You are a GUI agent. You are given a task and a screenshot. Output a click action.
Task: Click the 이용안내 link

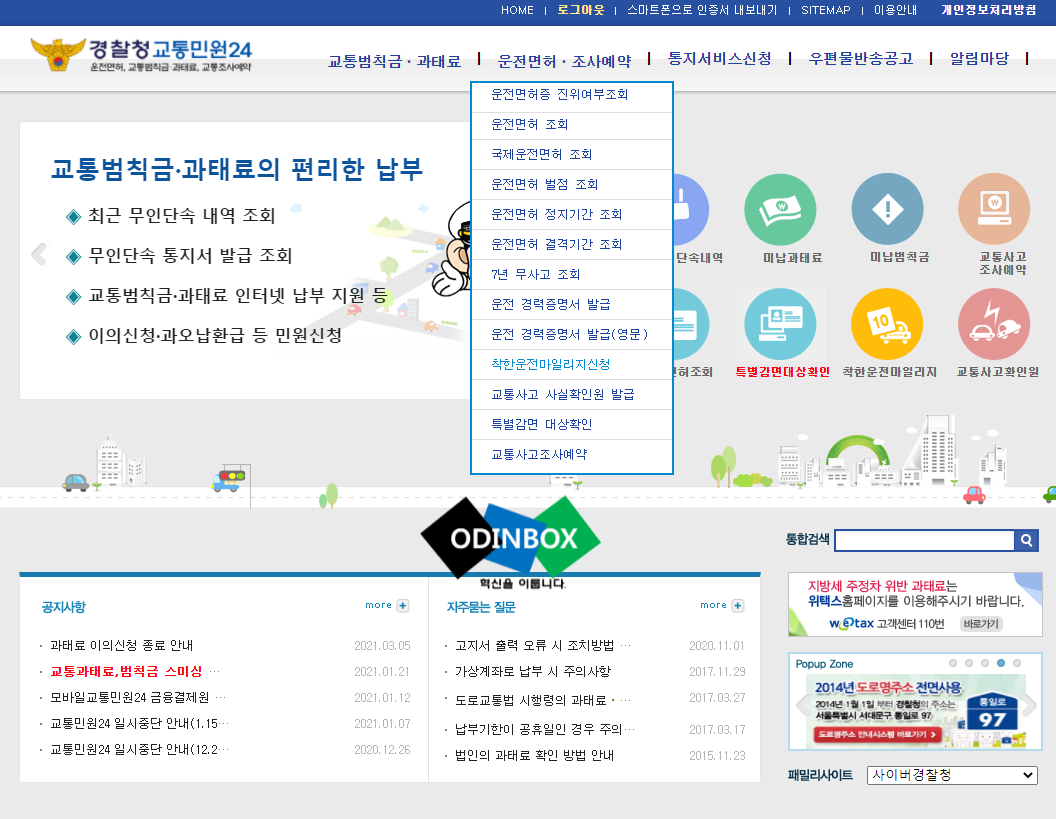(x=895, y=10)
